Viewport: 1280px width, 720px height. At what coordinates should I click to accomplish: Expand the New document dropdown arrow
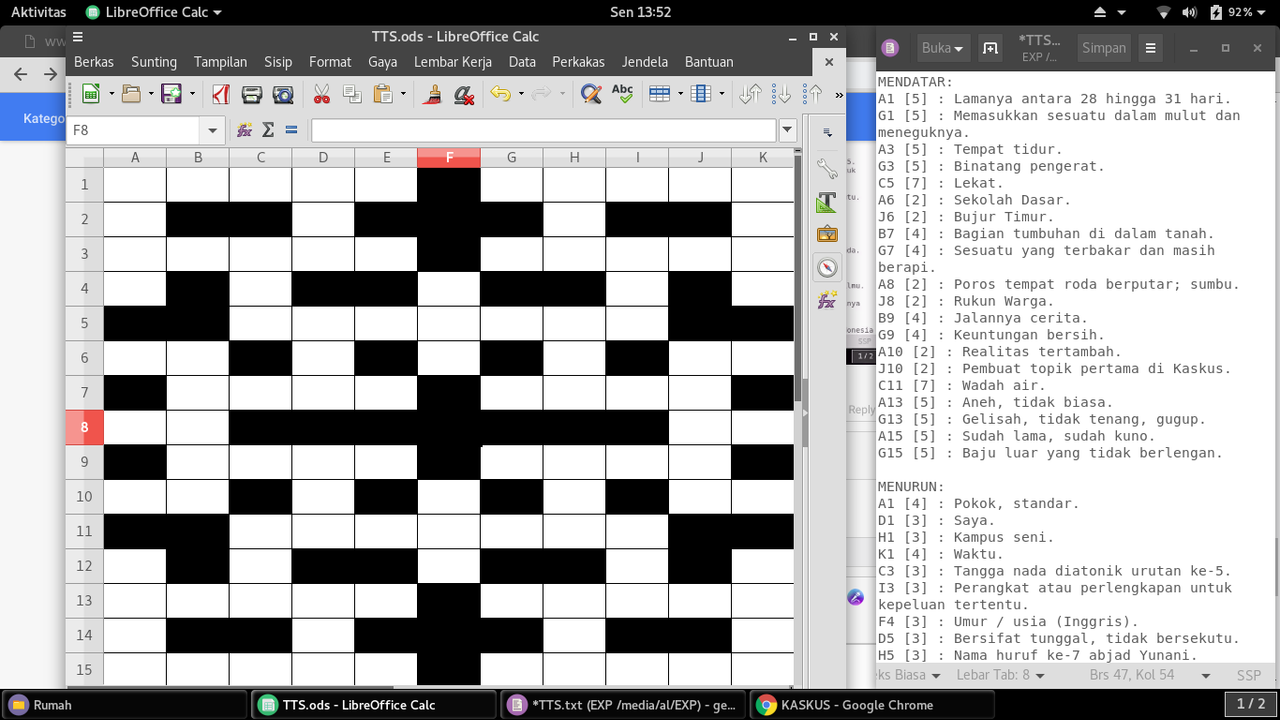click(110, 94)
